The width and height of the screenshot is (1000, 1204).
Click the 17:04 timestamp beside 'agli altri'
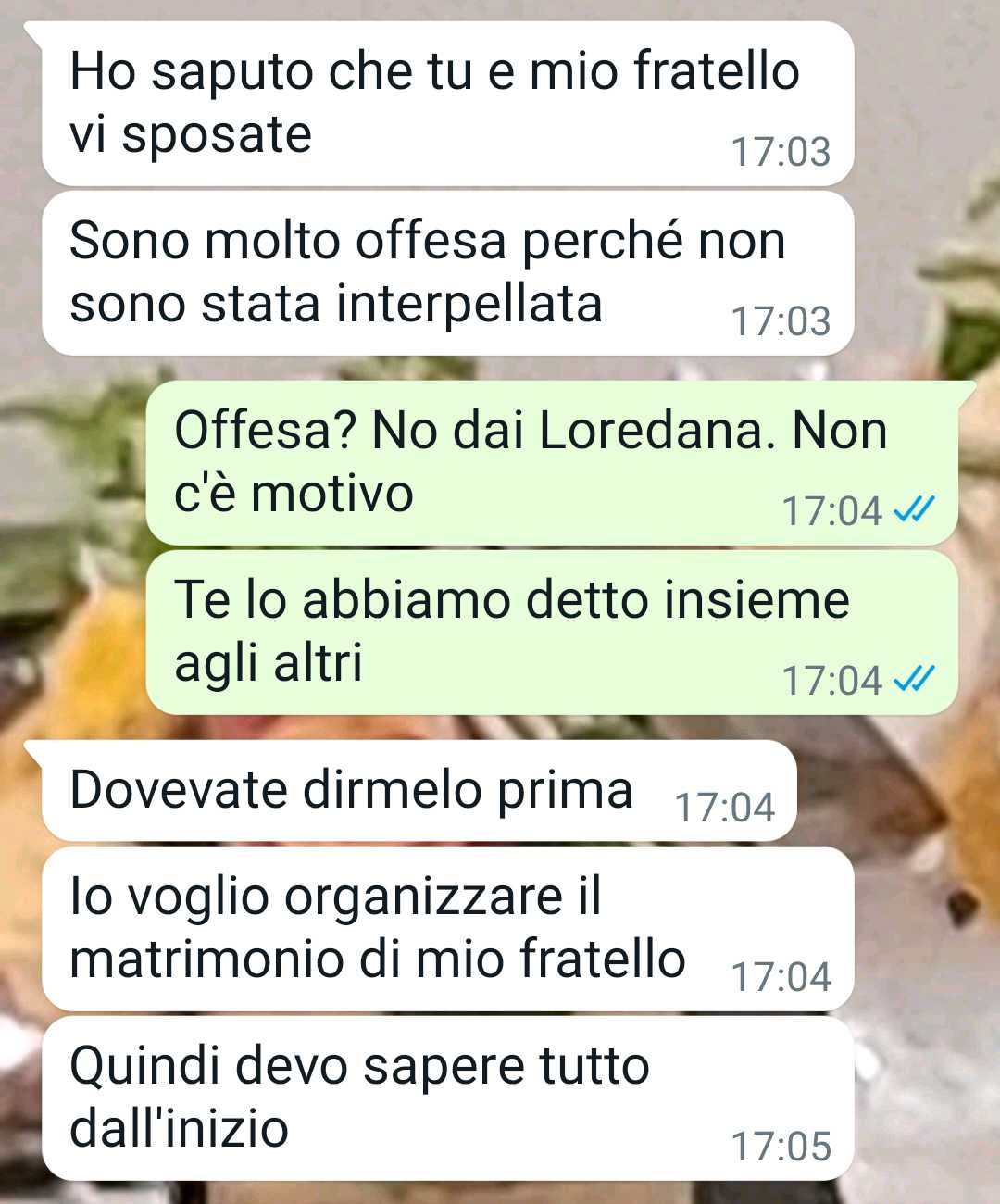coord(832,681)
